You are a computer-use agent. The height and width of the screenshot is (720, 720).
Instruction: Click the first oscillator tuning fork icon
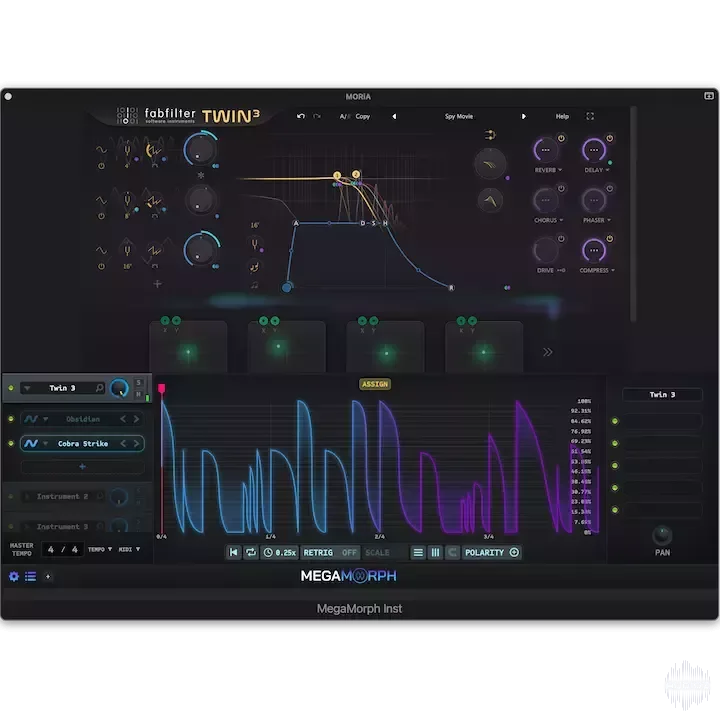tap(127, 151)
